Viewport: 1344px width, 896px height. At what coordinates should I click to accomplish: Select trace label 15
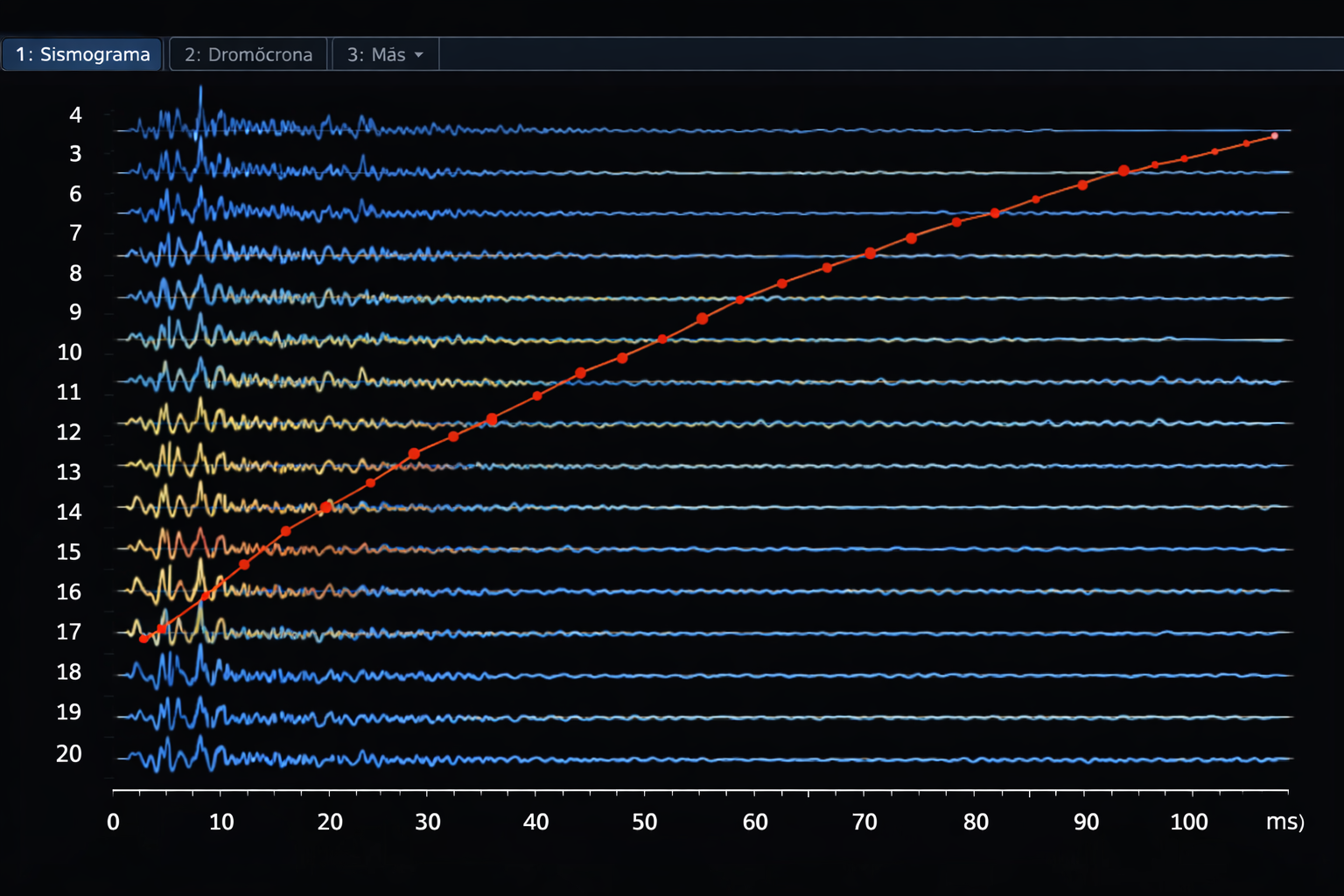tap(69, 551)
